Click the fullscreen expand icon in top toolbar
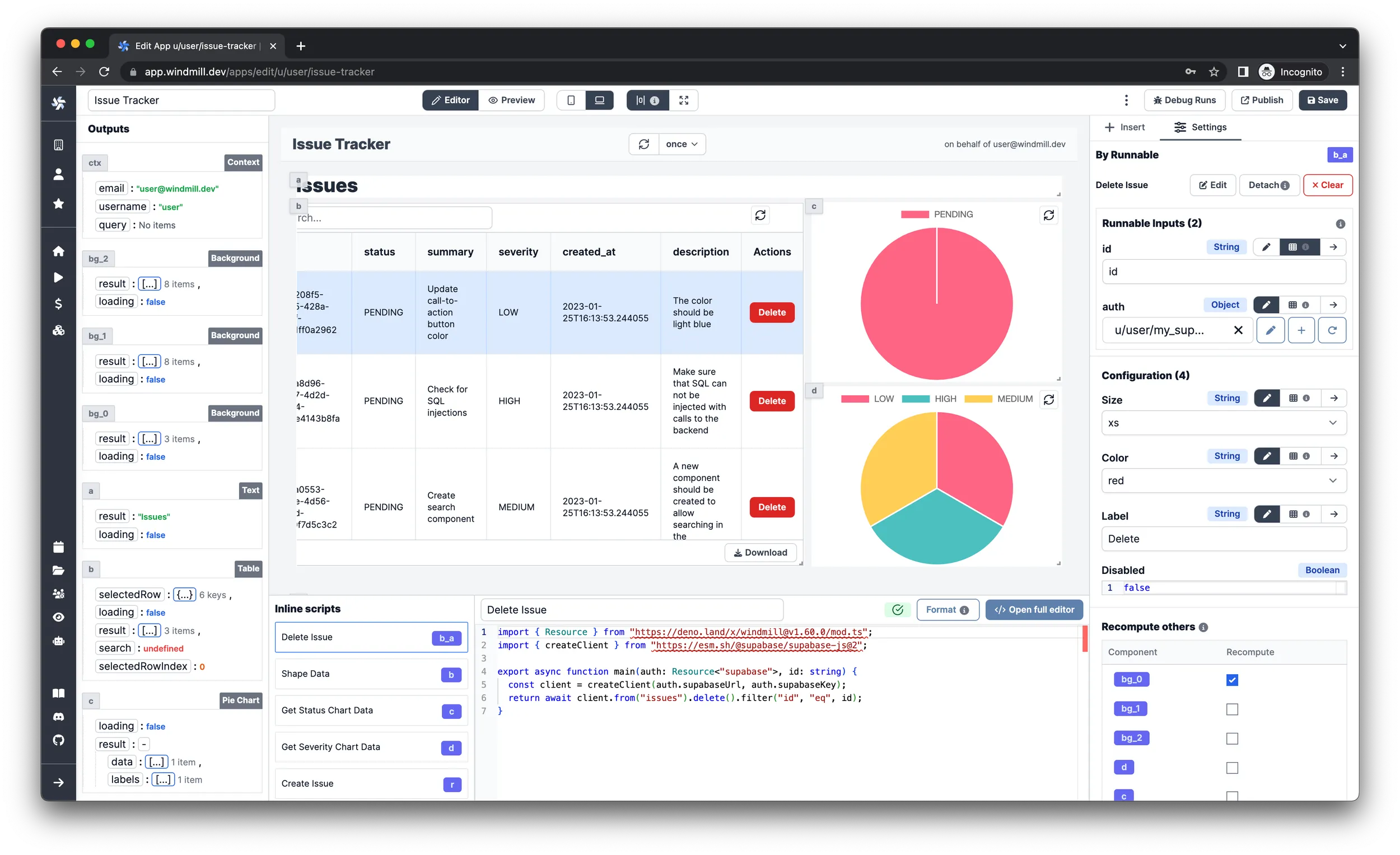 684,100
